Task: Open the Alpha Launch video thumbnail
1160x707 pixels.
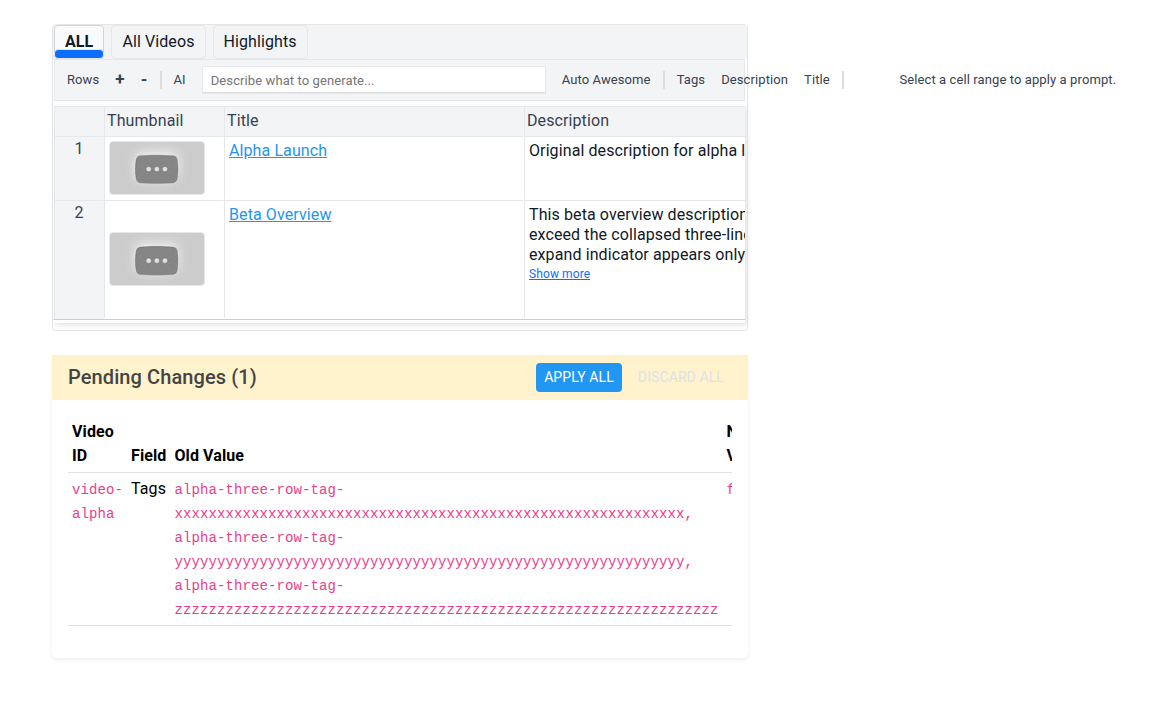Action: point(157,168)
